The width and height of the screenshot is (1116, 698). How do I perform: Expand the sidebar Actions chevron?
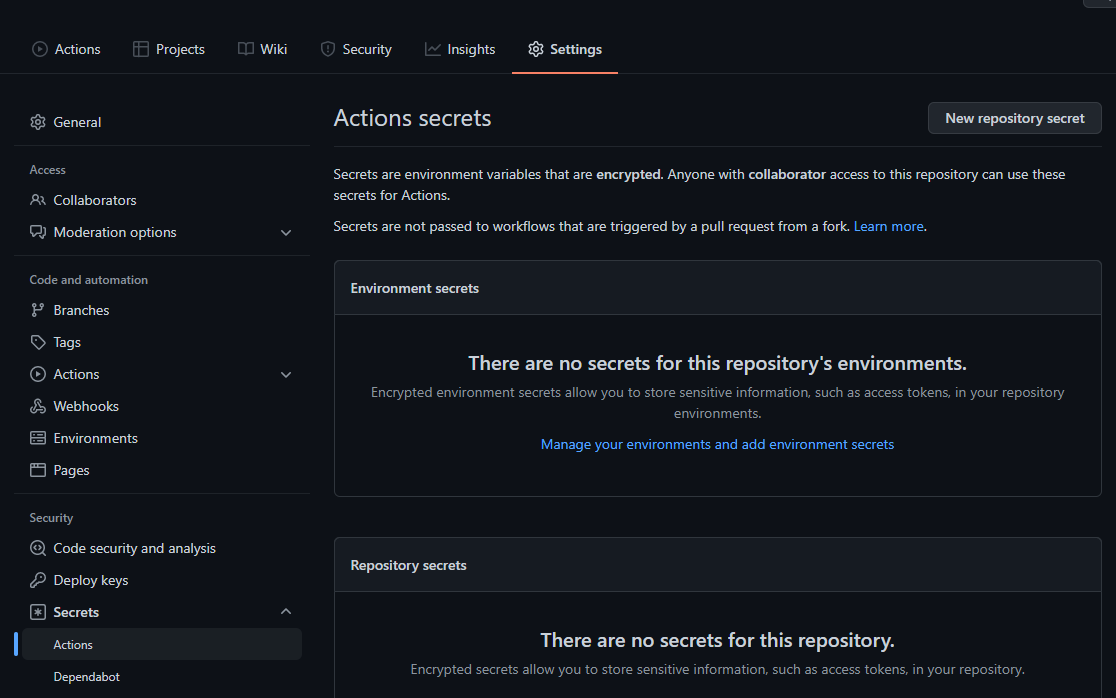(286, 375)
